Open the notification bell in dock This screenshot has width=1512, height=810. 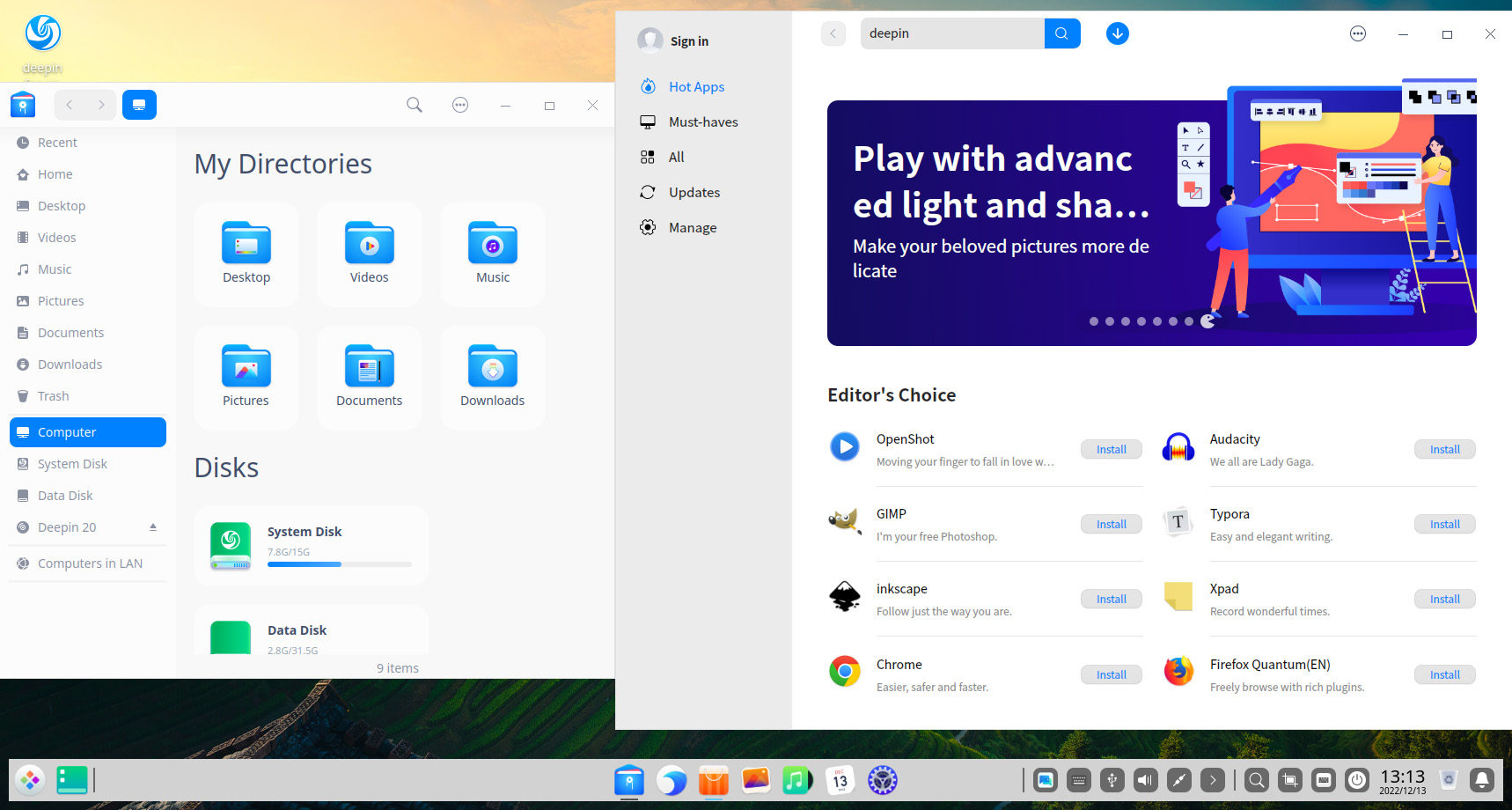1482,780
